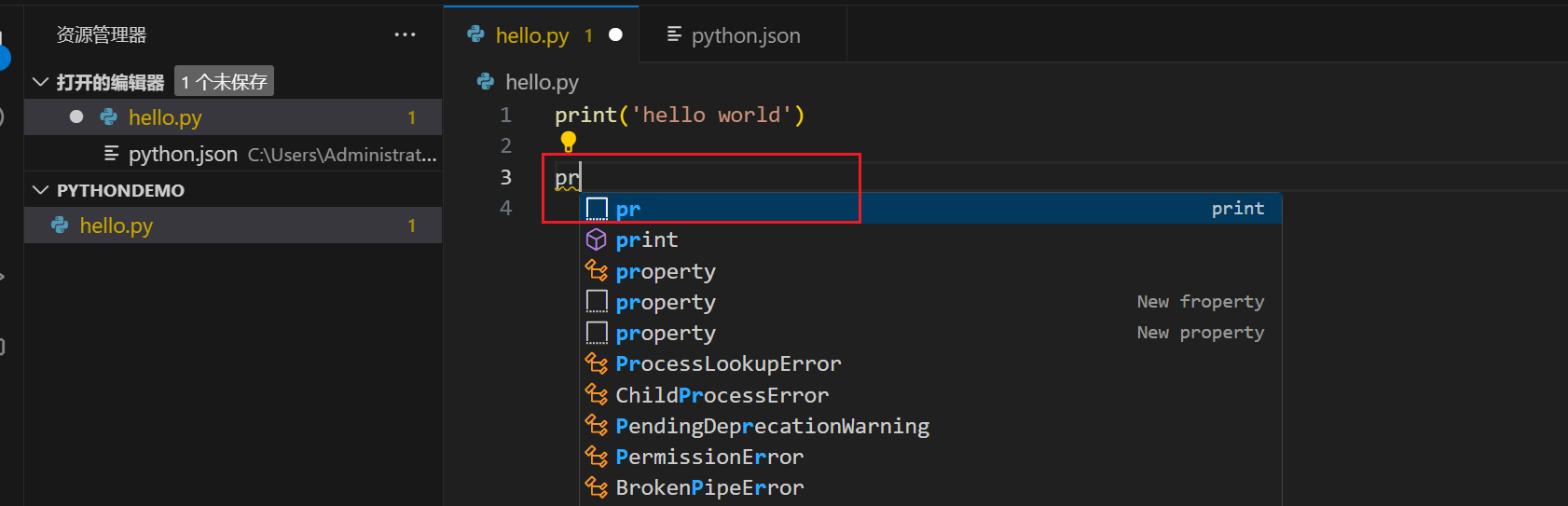Click the '1 个未保存' badge
Viewport: 1568px width, 506px height.
pos(224,82)
